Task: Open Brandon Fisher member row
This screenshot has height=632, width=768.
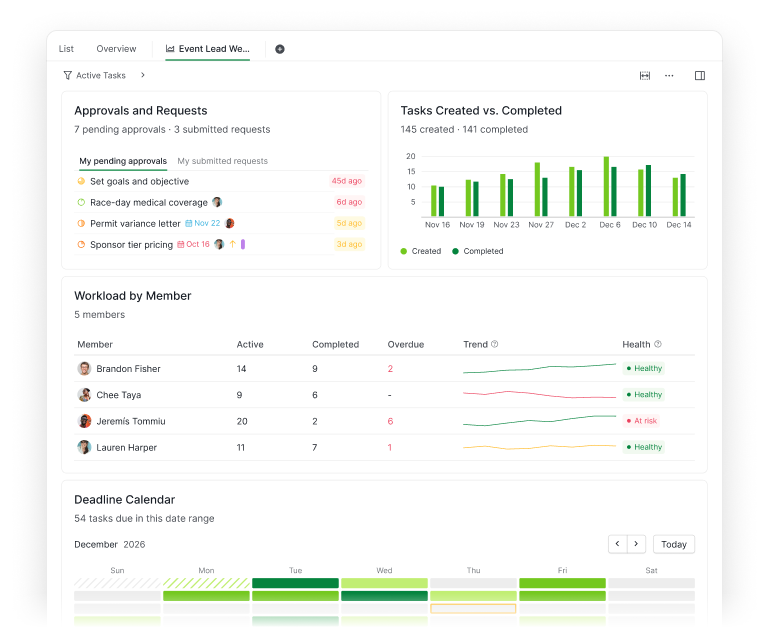Action: (385, 368)
